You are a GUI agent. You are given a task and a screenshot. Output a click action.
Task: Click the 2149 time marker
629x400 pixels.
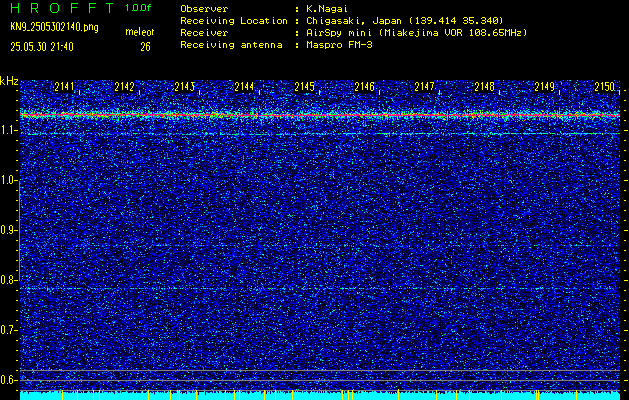(x=545, y=87)
